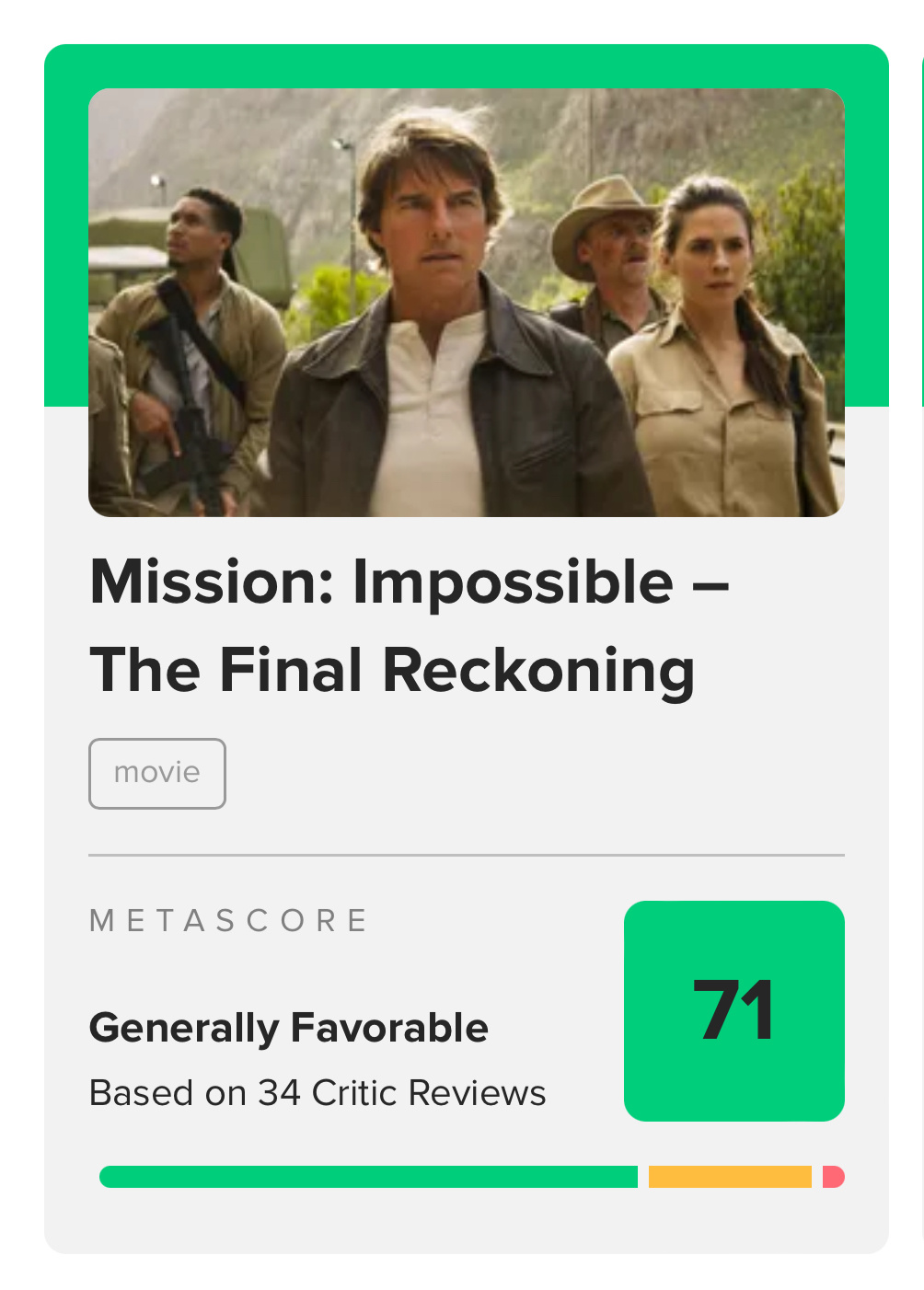This screenshot has height=1290, width=924.
Task: Open "Based on 34 Critic Reviews"
Action: coord(318,1093)
